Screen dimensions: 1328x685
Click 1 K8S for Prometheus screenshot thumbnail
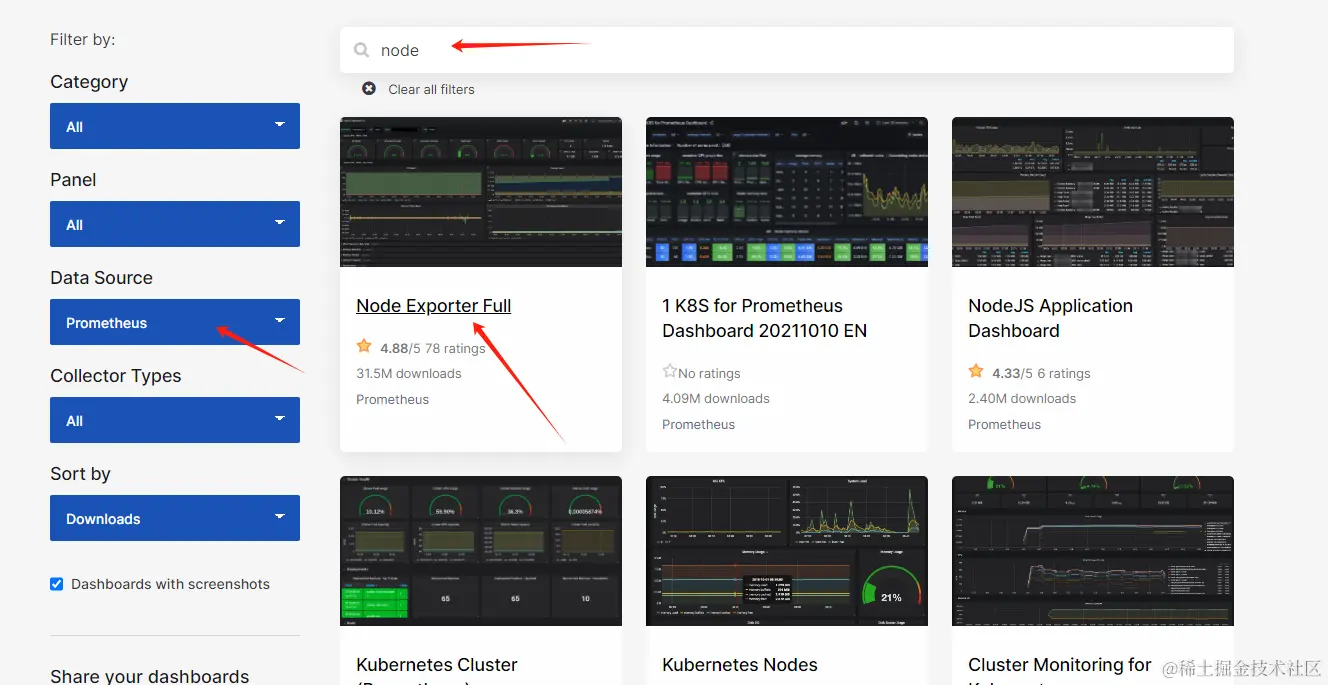pos(787,192)
